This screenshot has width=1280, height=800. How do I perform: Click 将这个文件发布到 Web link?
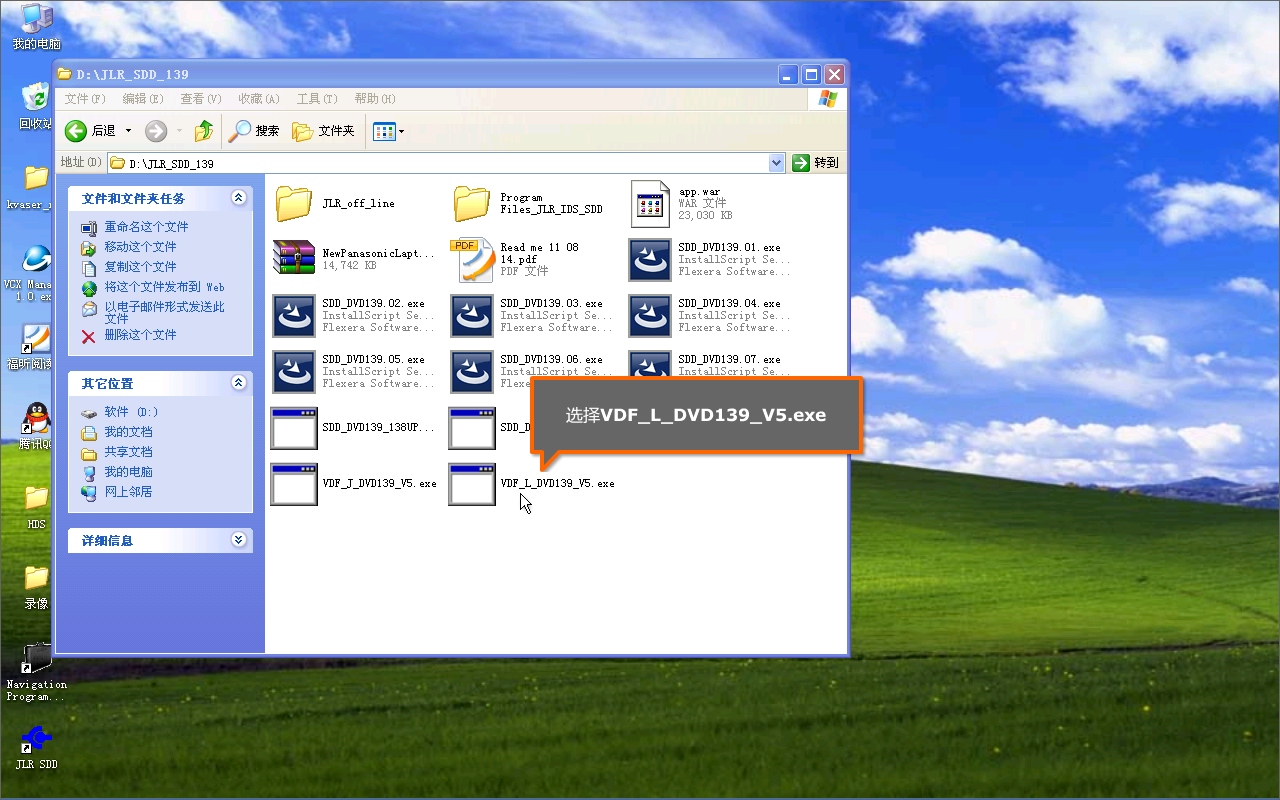pyautogui.click(x=165, y=287)
